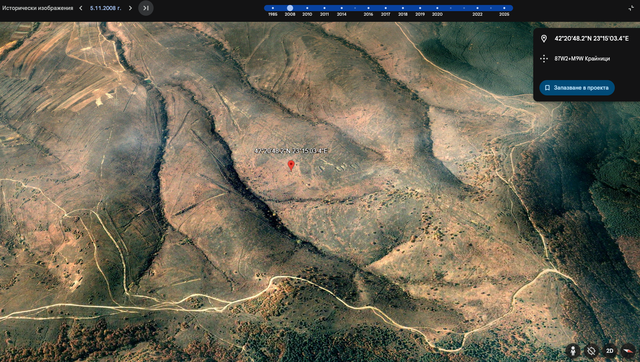Switch imagery to the 2017 marker

pyautogui.click(x=386, y=8)
